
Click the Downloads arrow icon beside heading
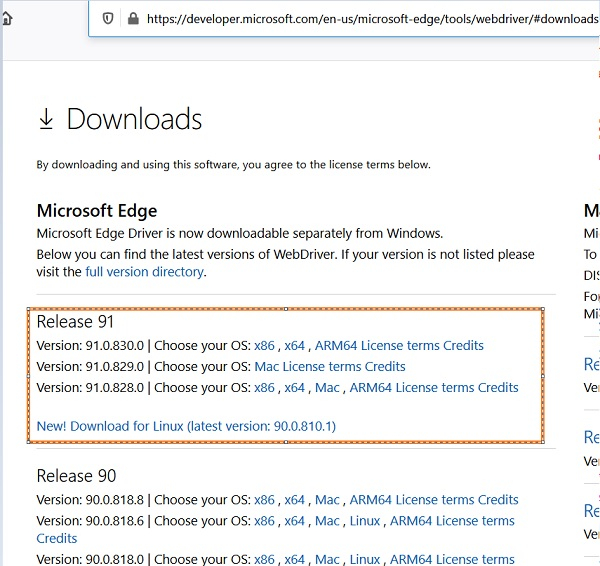point(46,120)
